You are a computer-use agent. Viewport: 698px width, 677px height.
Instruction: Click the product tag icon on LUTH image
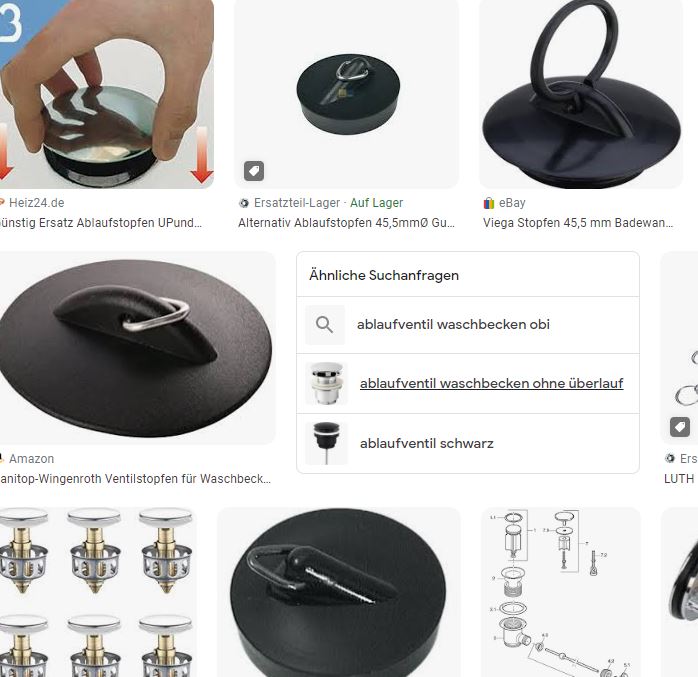tap(680, 427)
